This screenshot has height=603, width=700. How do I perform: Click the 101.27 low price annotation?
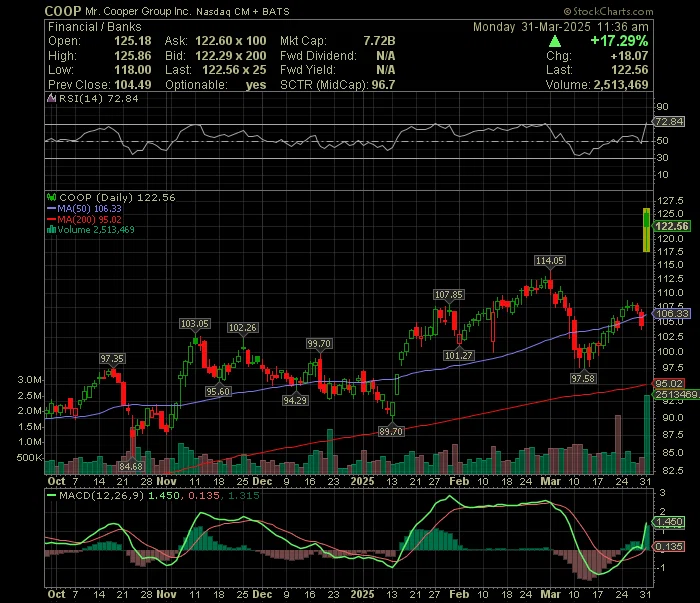pos(458,355)
